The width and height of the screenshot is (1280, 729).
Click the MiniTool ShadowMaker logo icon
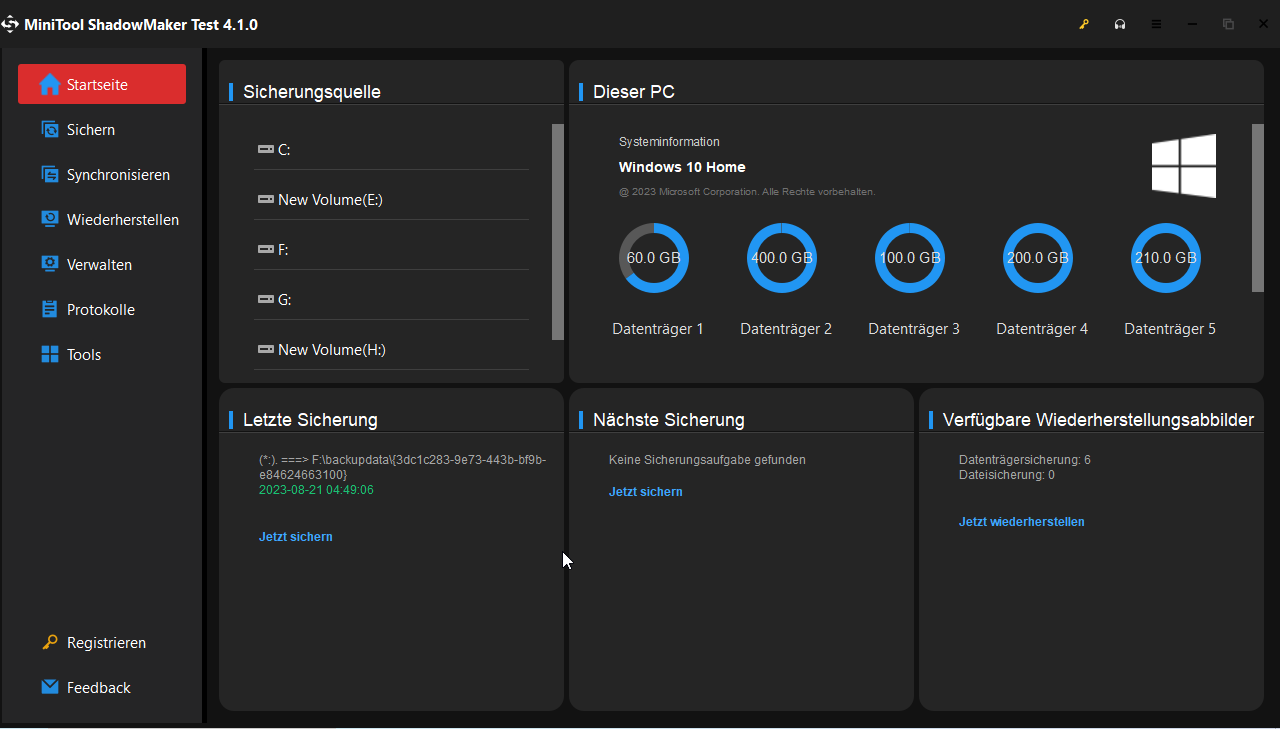point(10,24)
